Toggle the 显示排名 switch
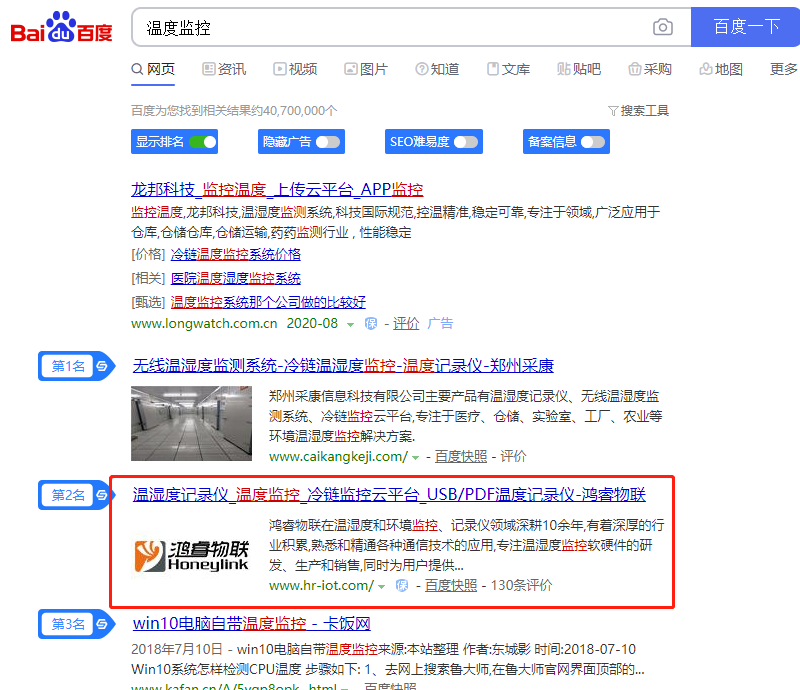 203,142
